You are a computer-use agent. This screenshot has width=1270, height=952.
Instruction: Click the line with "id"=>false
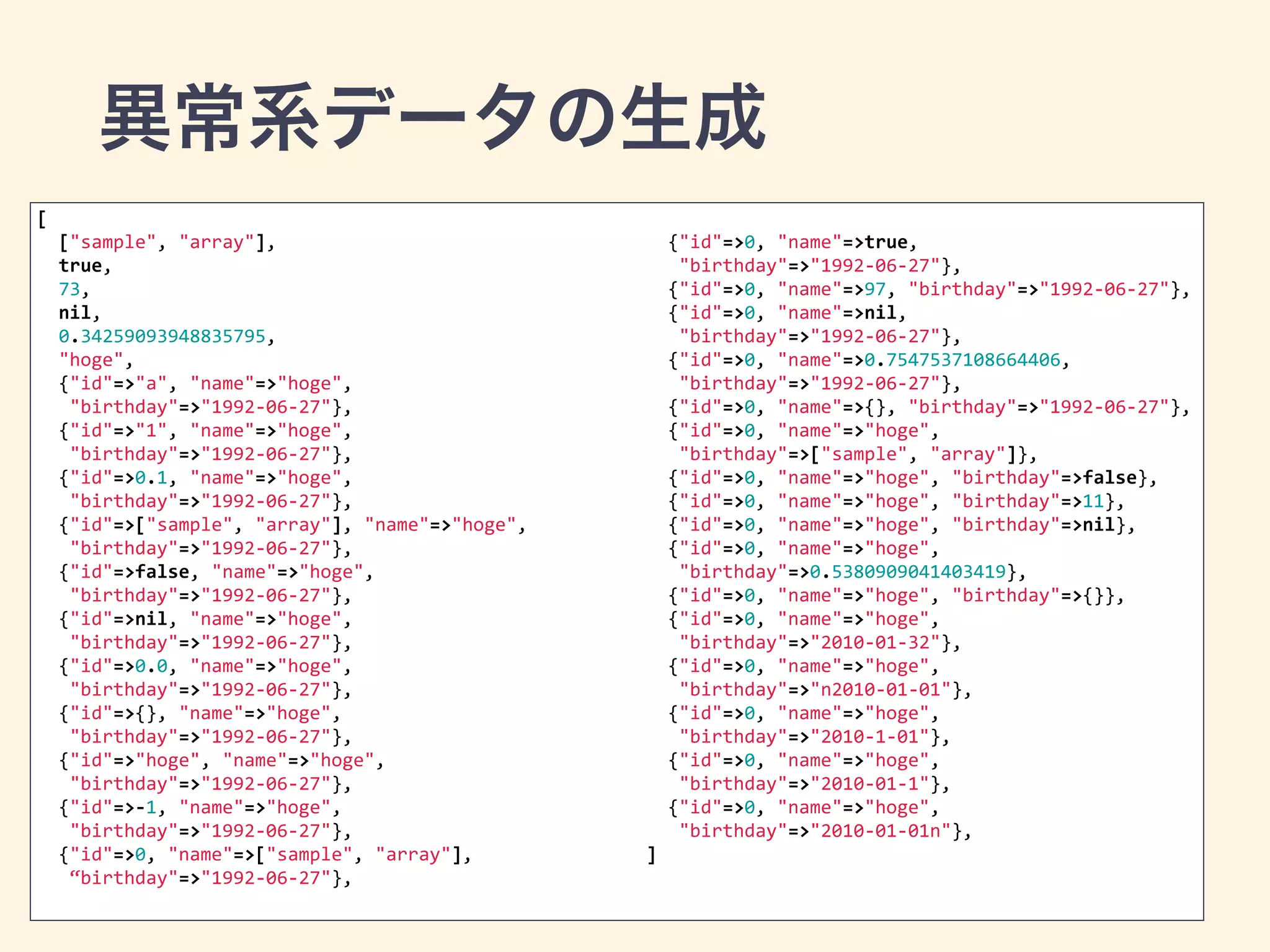point(216,572)
